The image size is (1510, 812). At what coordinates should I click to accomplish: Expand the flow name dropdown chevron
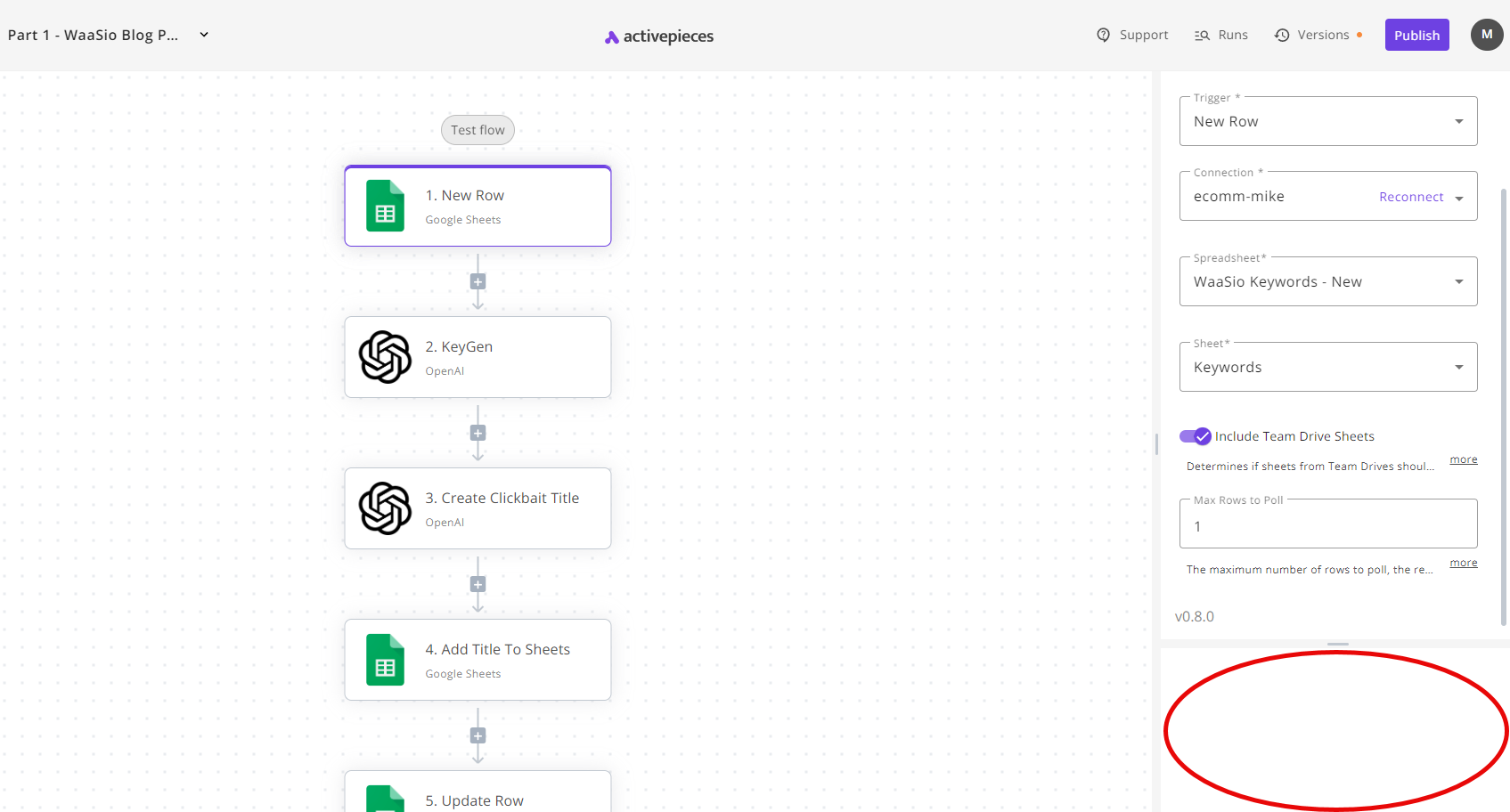(x=204, y=35)
